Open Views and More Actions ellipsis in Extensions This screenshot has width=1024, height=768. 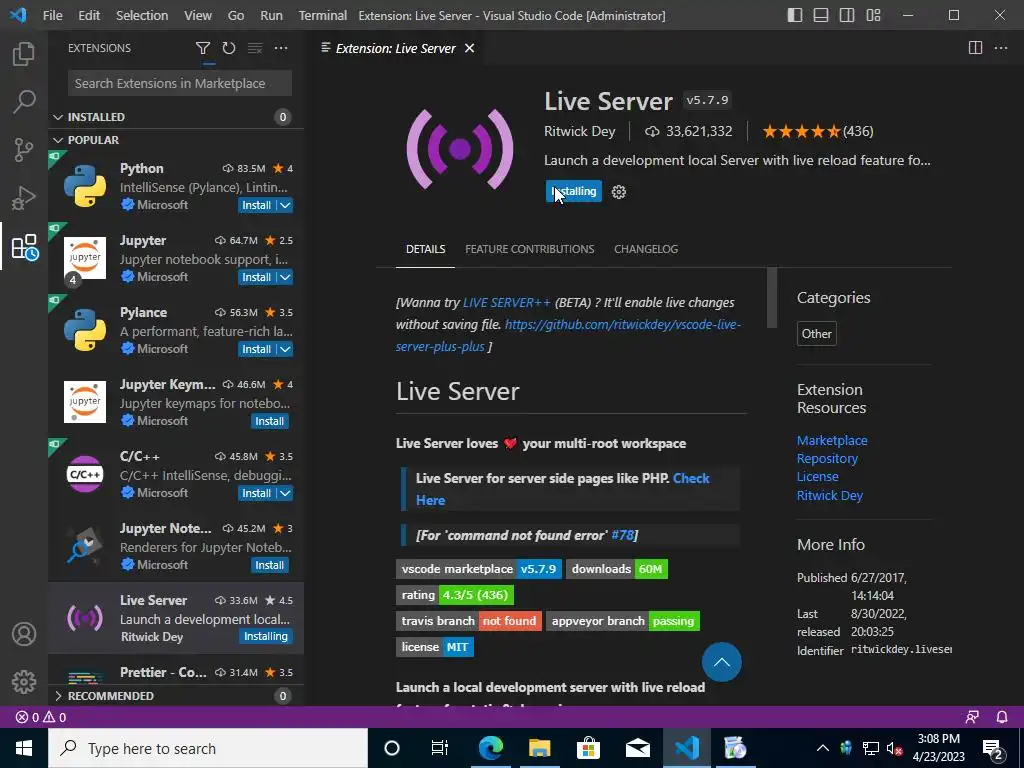tap(281, 48)
